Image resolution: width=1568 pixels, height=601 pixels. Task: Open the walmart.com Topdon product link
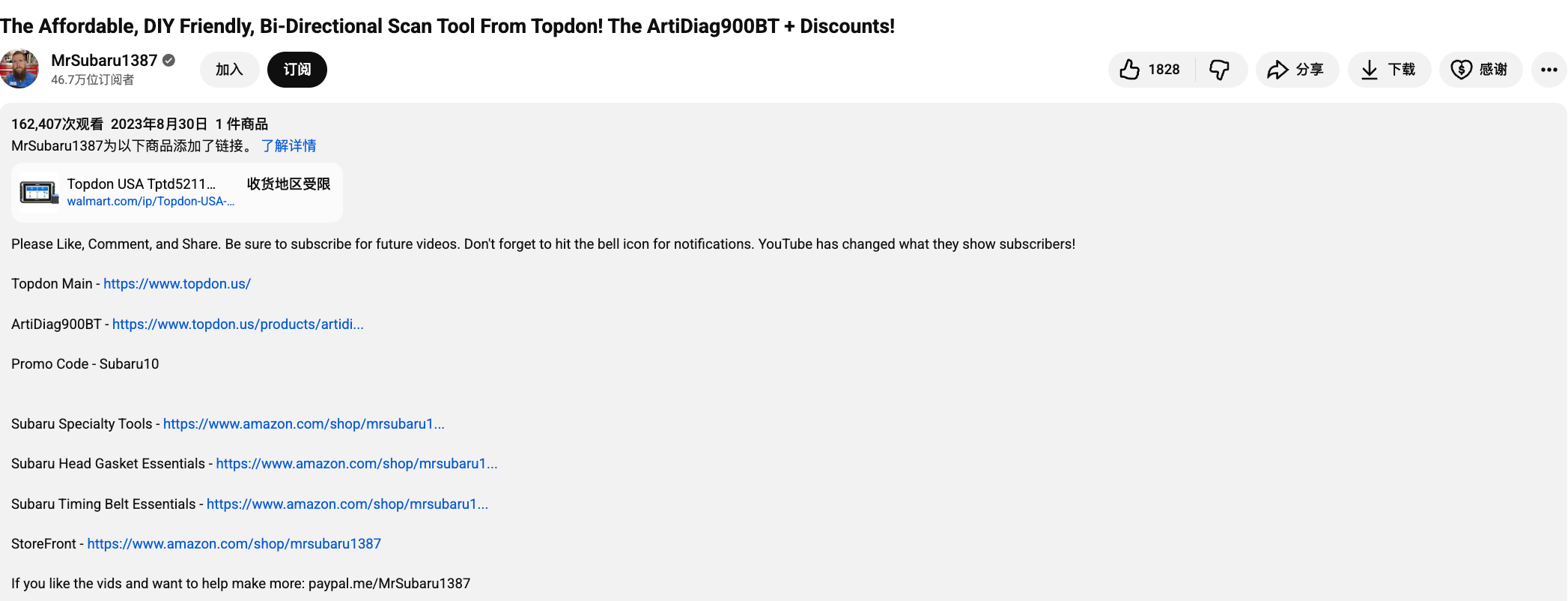coord(151,202)
